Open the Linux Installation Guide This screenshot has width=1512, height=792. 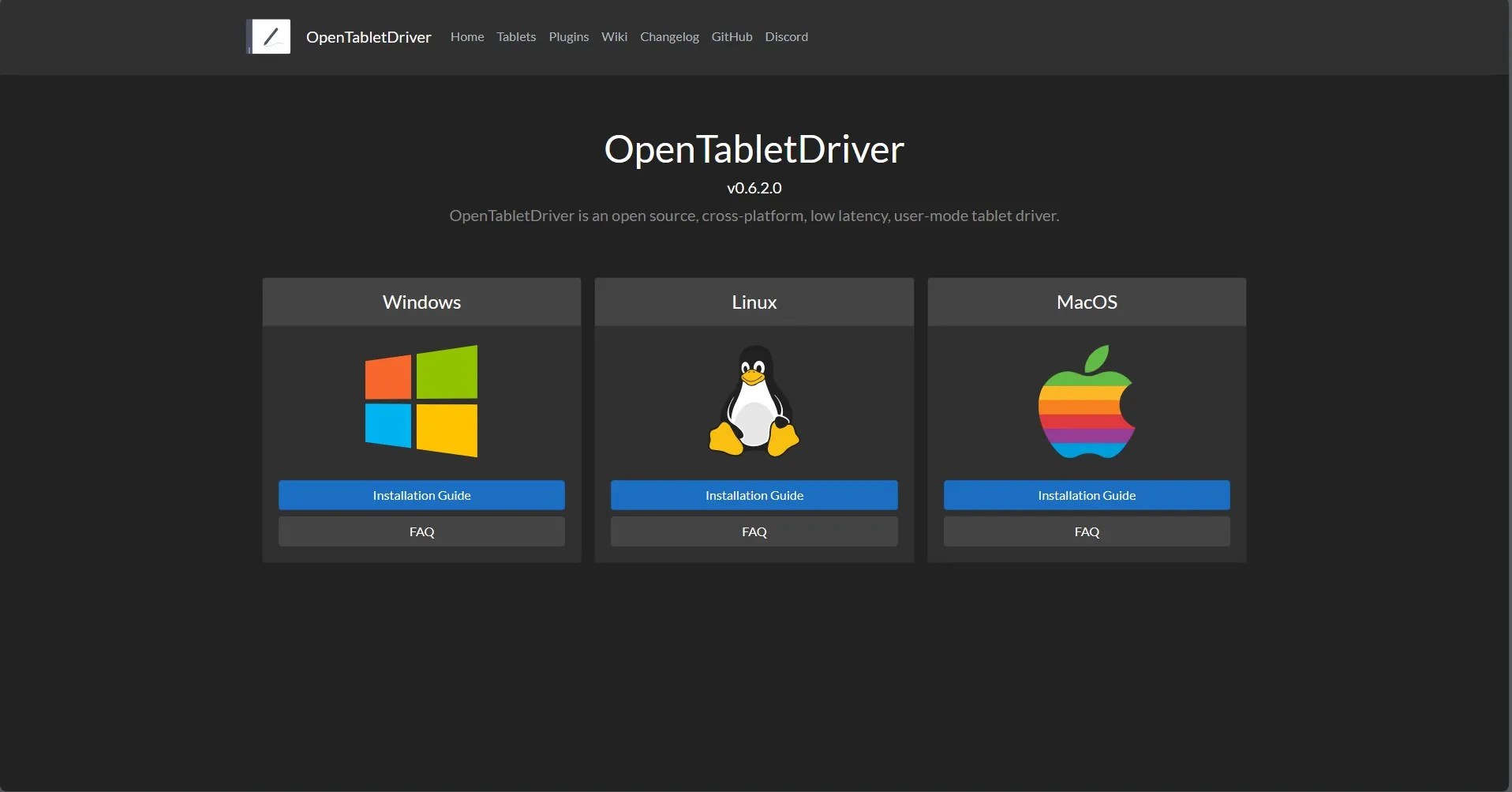tap(754, 495)
